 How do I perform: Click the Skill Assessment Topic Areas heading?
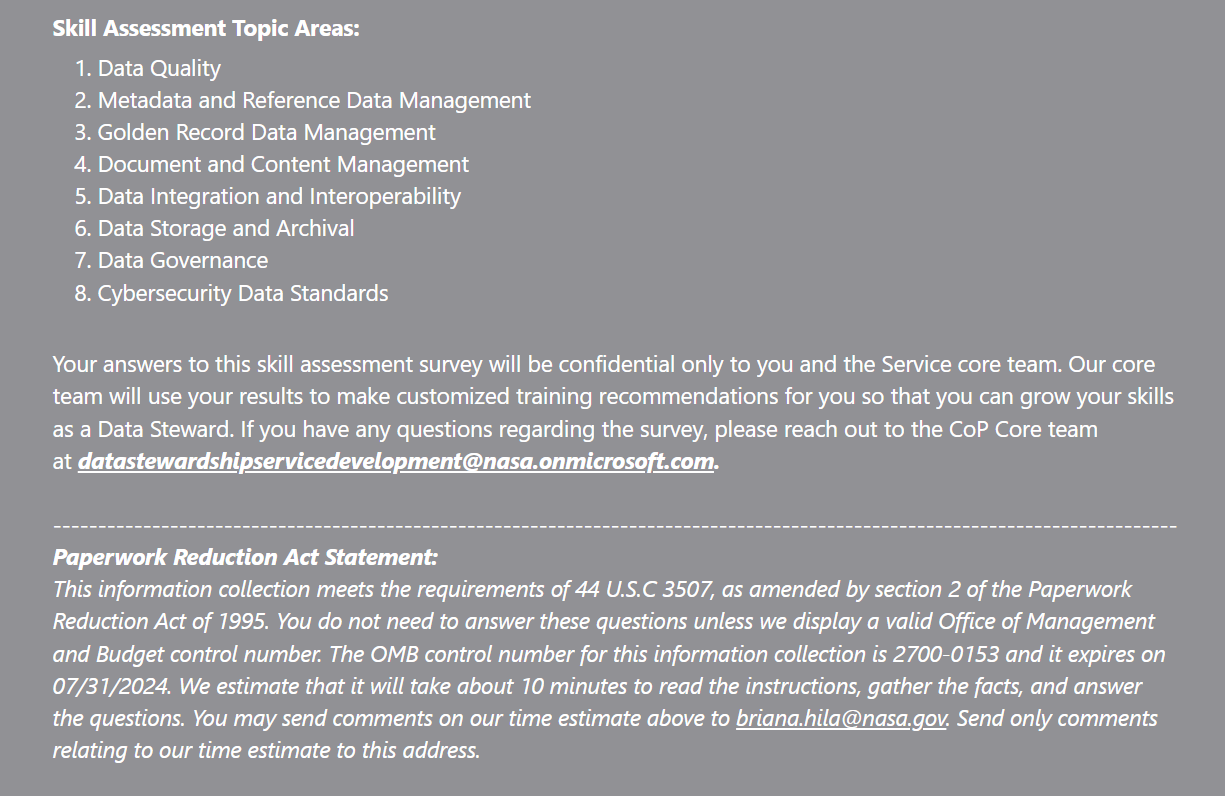pos(206,29)
